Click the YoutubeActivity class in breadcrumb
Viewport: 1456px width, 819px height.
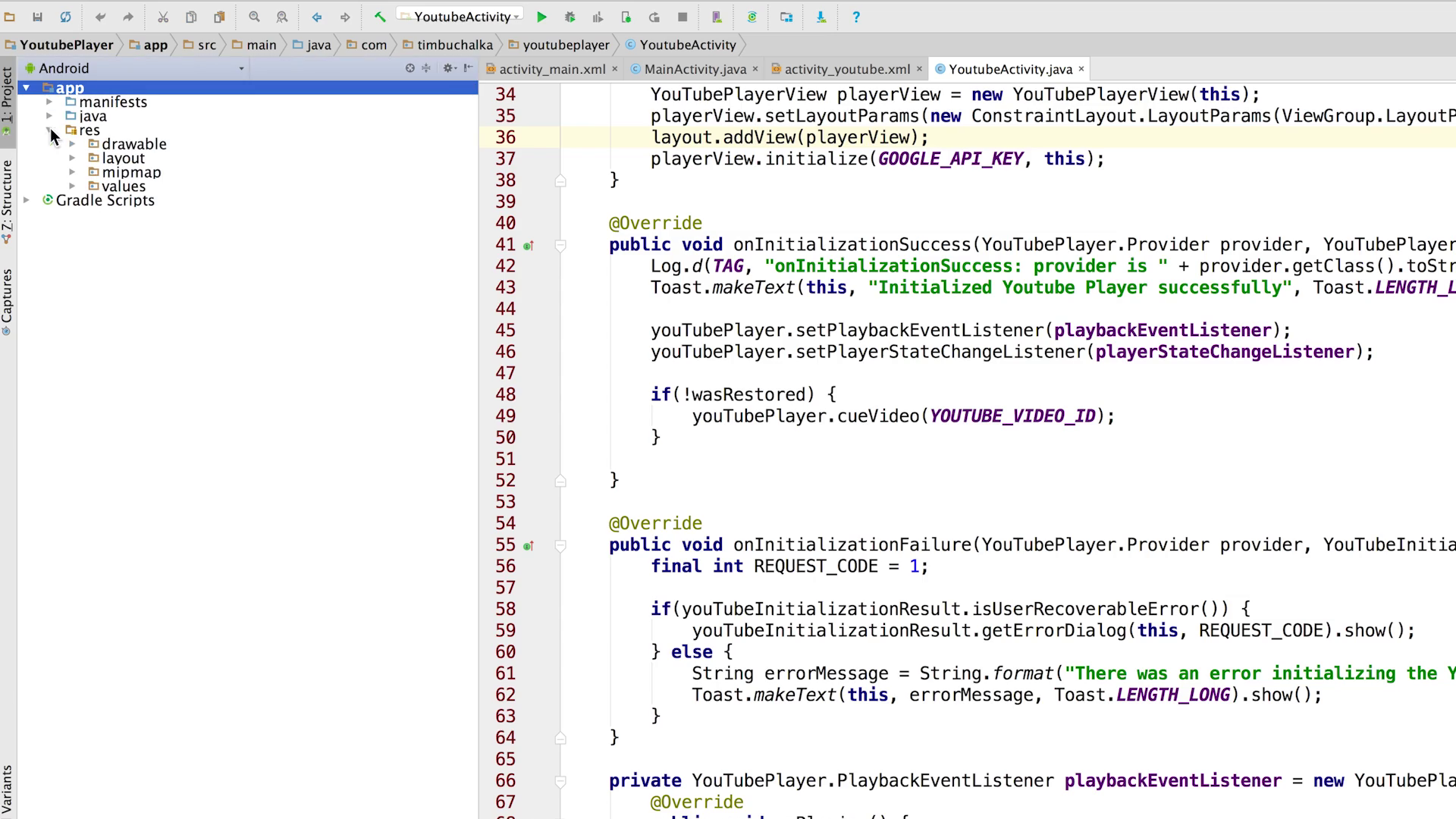tap(688, 44)
